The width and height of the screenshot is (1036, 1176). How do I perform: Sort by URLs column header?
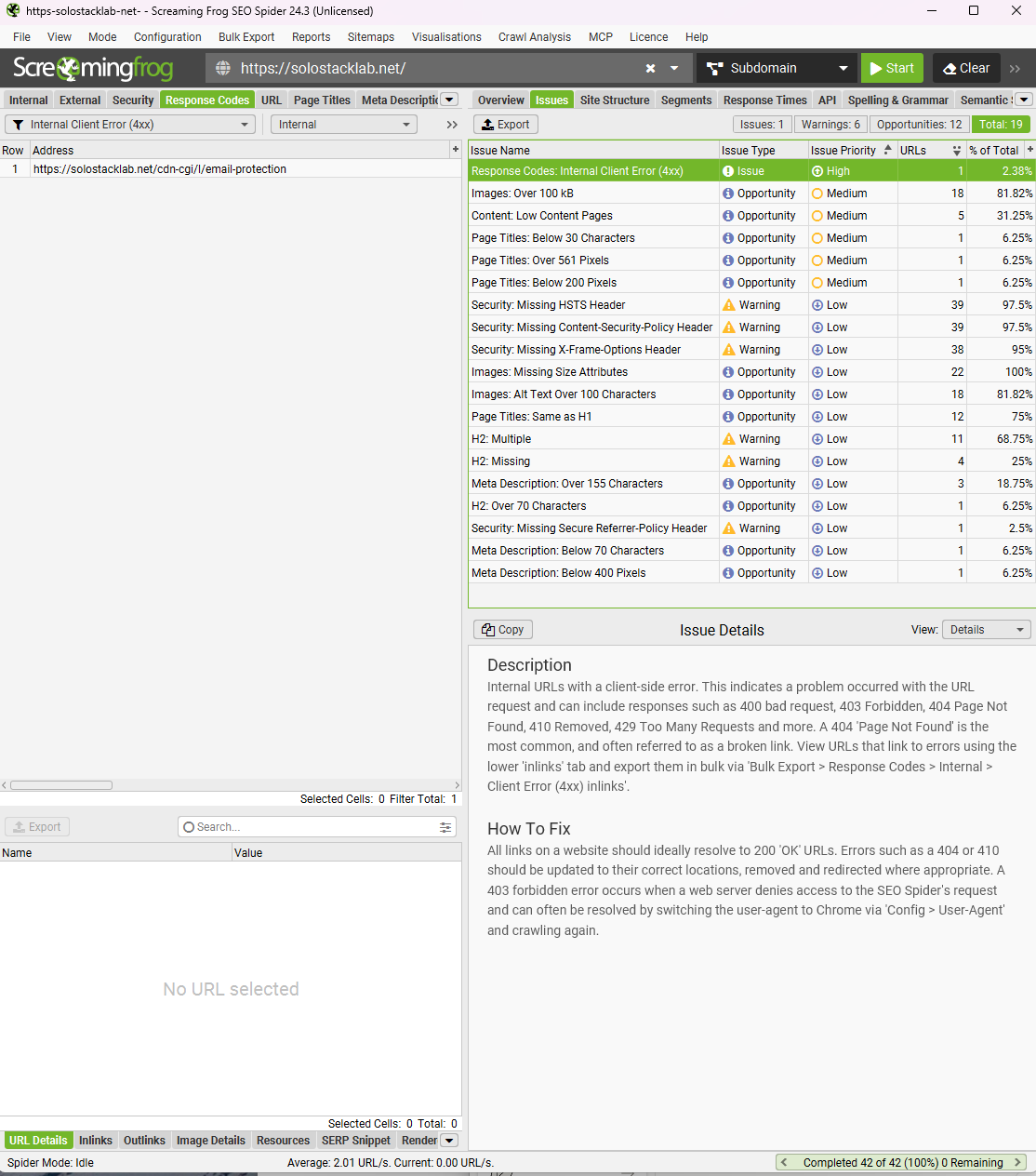931,150
